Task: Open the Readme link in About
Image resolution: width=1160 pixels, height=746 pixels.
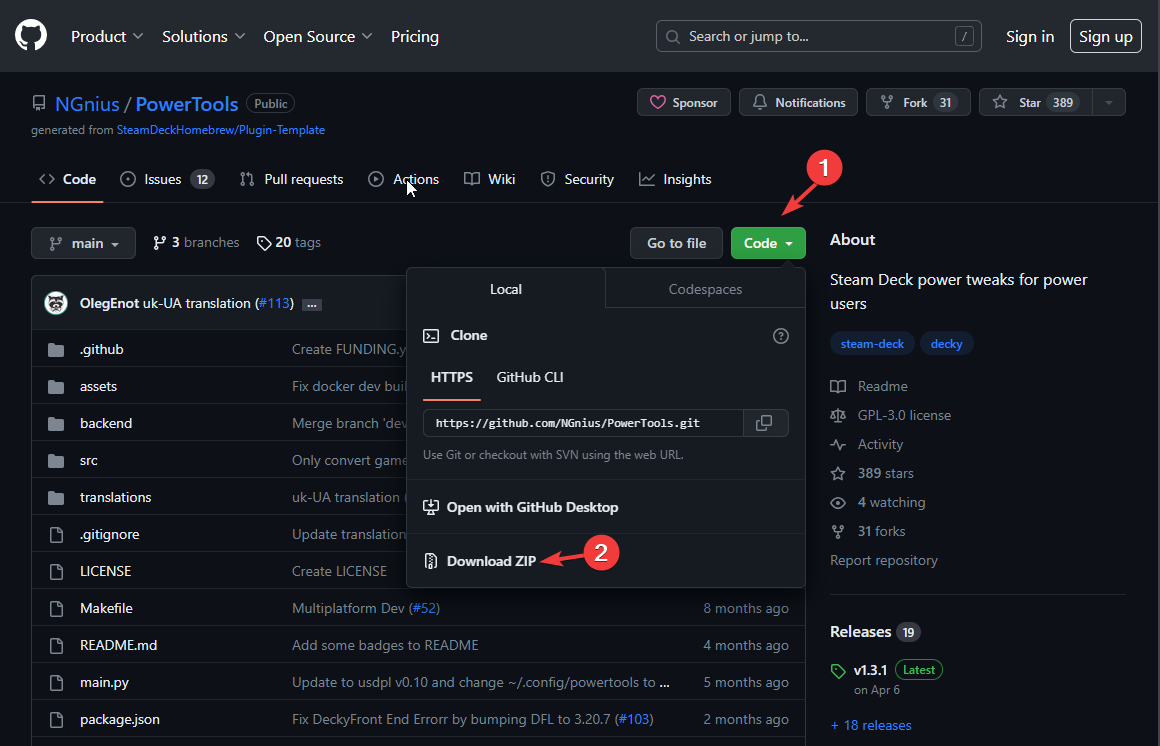Action: [x=869, y=386]
